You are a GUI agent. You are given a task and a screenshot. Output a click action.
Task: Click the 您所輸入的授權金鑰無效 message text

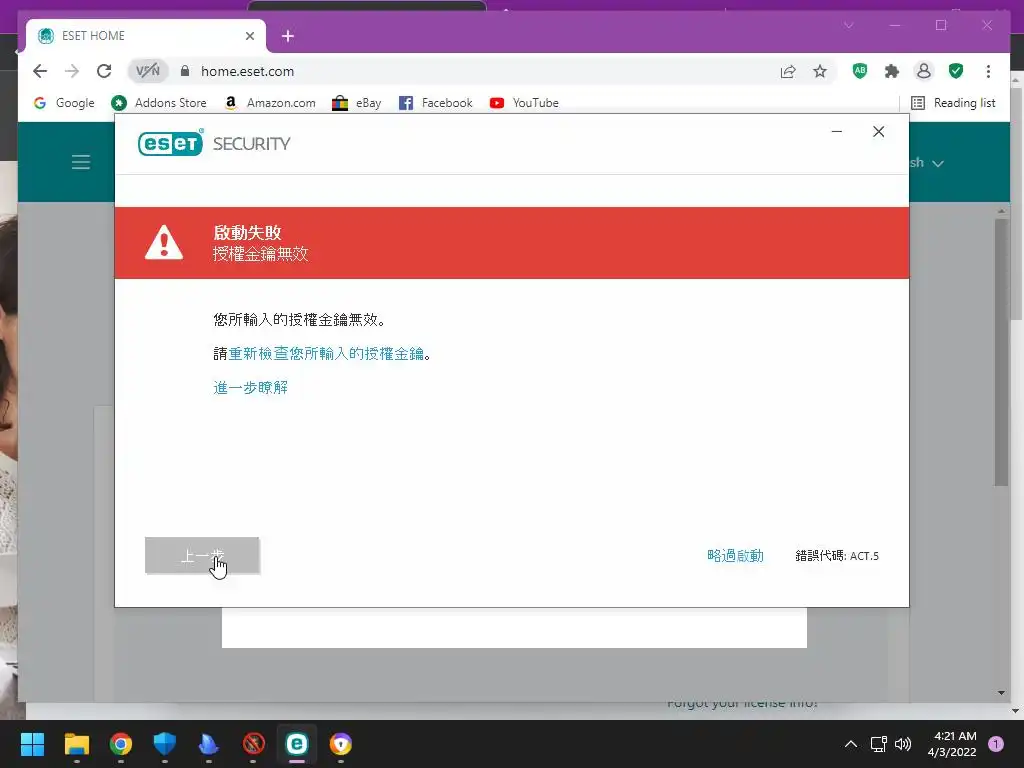pyautogui.click(x=299, y=319)
